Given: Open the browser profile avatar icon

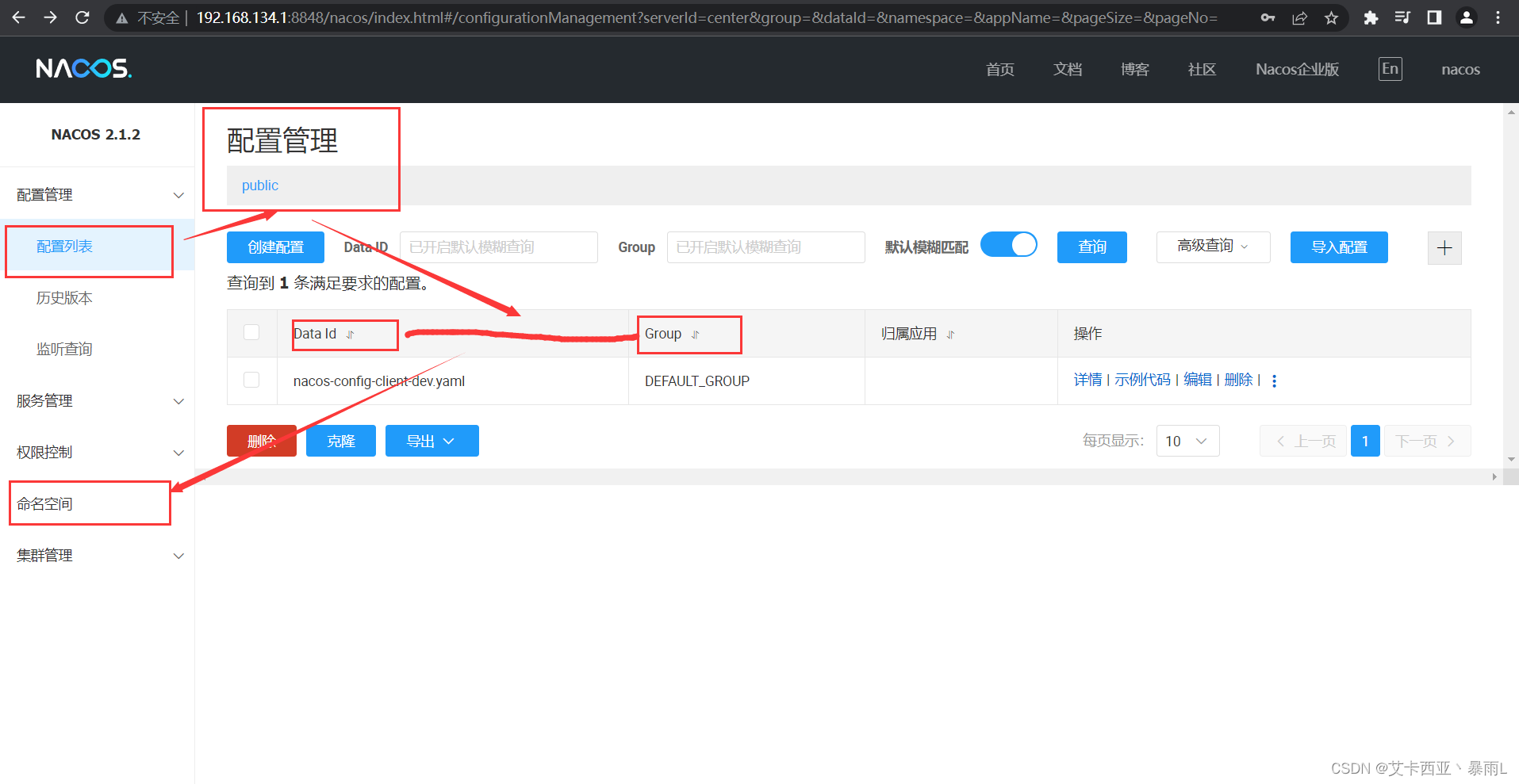Looking at the screenshot, I should click(1467, 17).
